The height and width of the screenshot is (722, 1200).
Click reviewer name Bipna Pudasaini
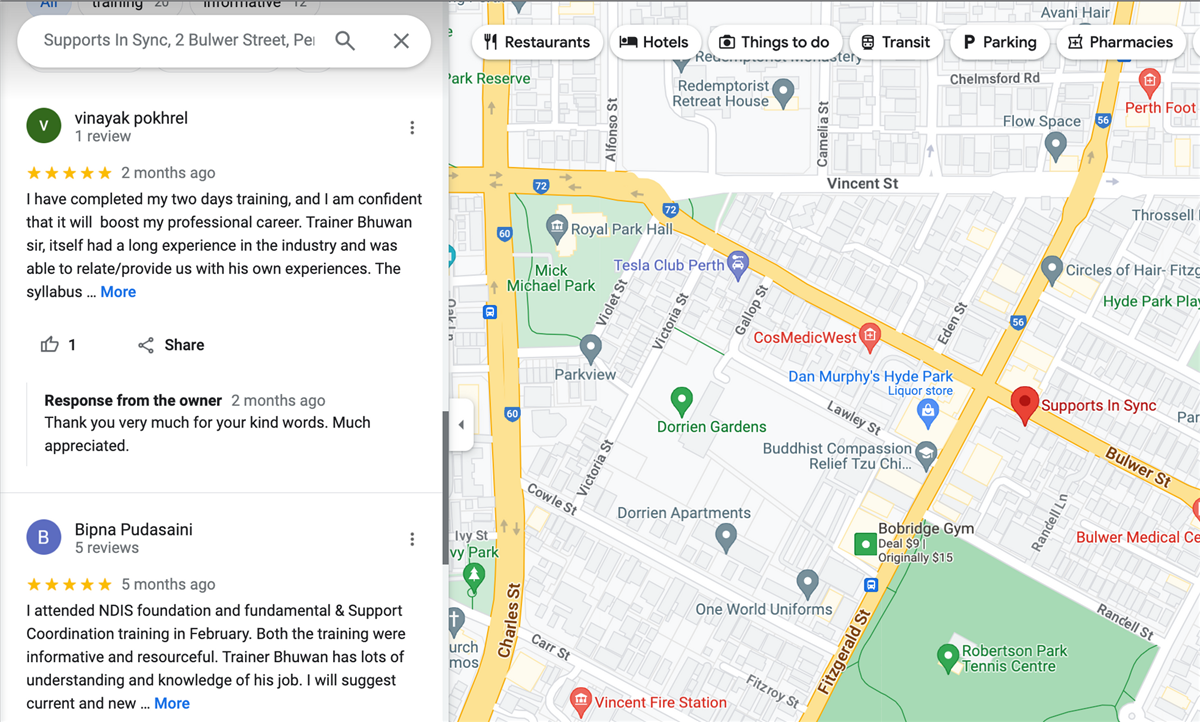(134, 530)
